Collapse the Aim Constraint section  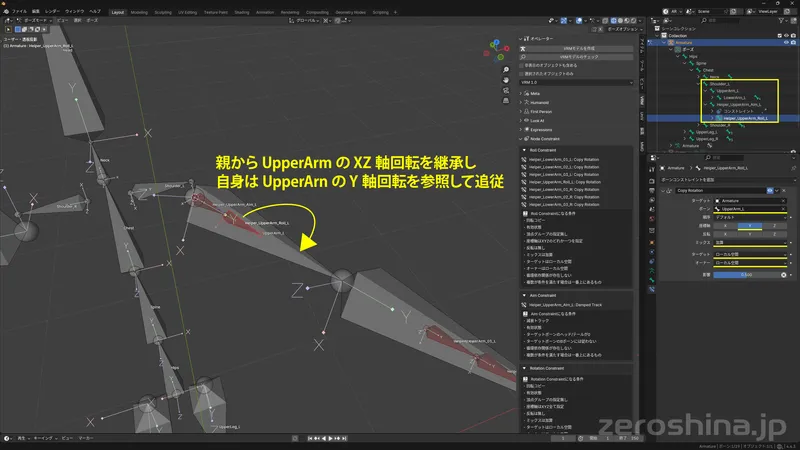pyautogui.click(x=524, y=295)
